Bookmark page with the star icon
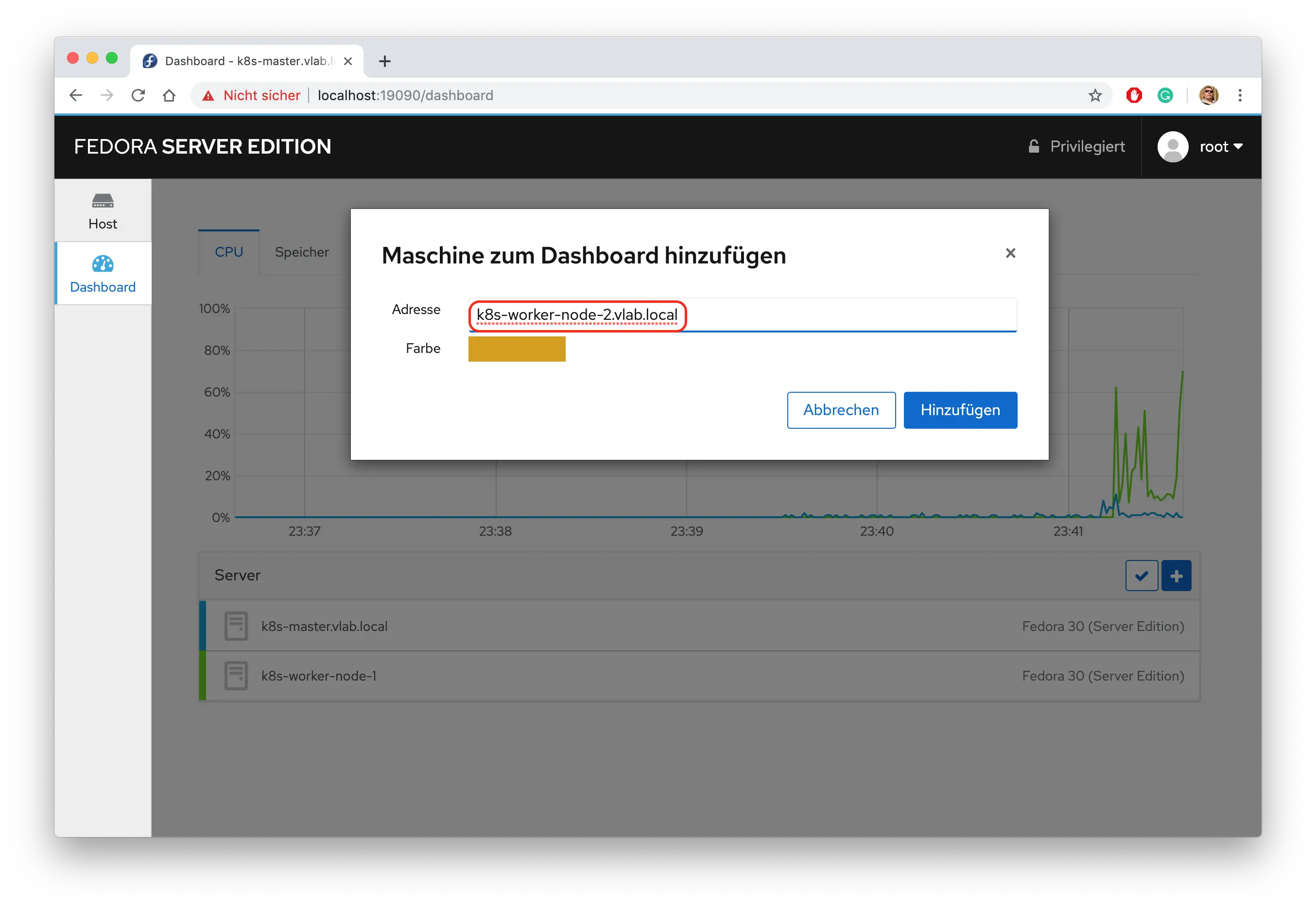Viewport: 1316px width, 909px height. click(x=1094, y=96)
